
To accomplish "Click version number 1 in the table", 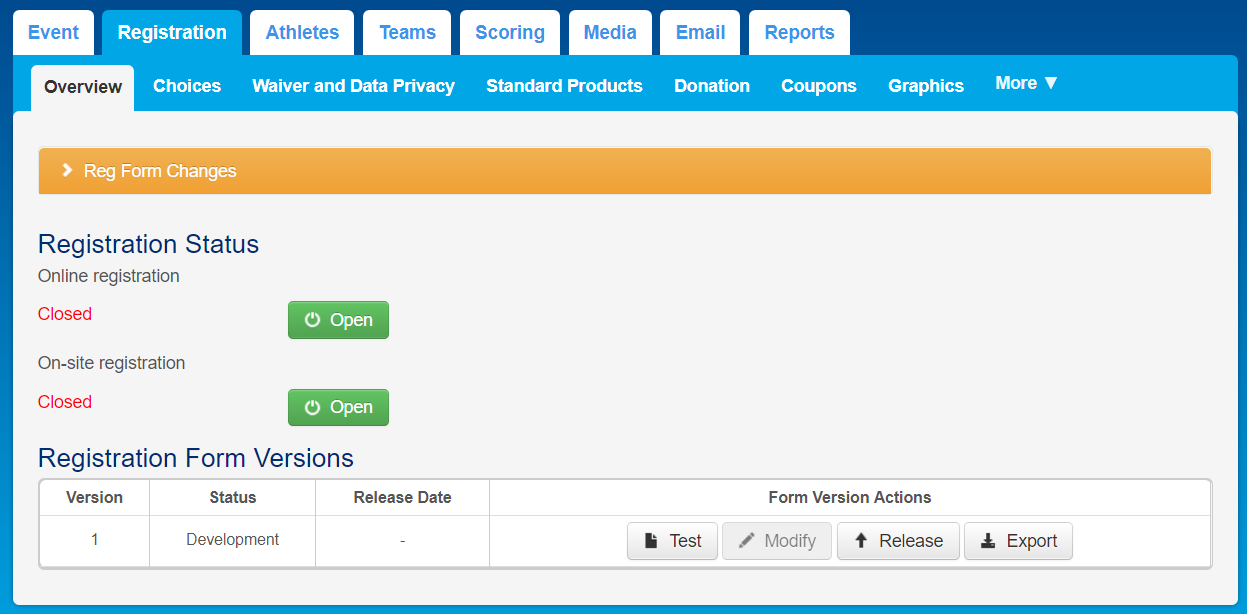I will [x=94, y=540].
